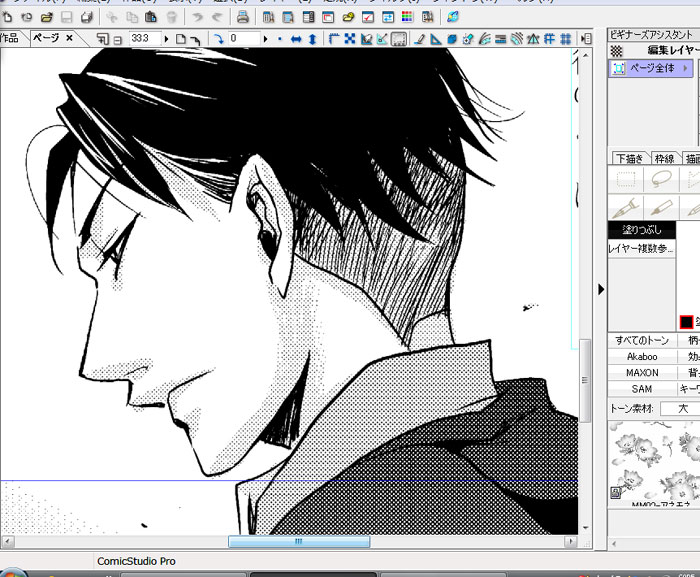700x577 pixels.
Task: Open the 下描き tab
Action: pos(629,159)
